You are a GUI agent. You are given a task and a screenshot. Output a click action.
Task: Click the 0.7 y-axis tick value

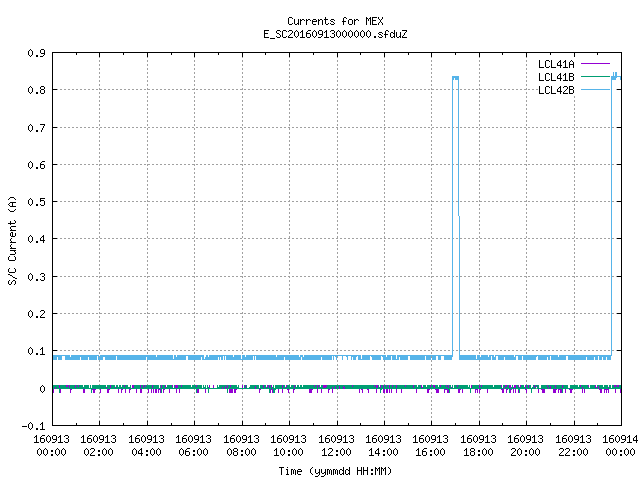point(36,128)
